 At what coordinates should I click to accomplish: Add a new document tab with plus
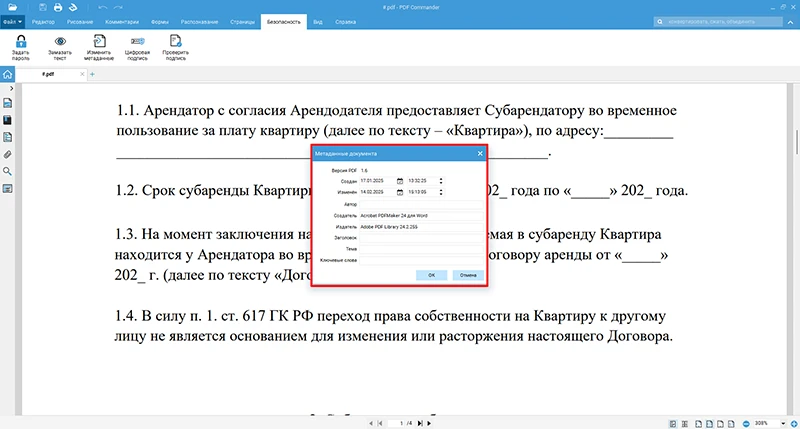[x=92, y=74]
